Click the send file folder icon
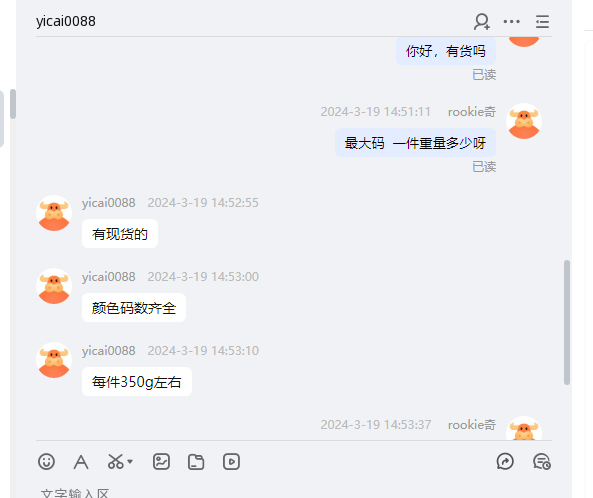Viewport: 593px width, 498px height. (196, 462)
